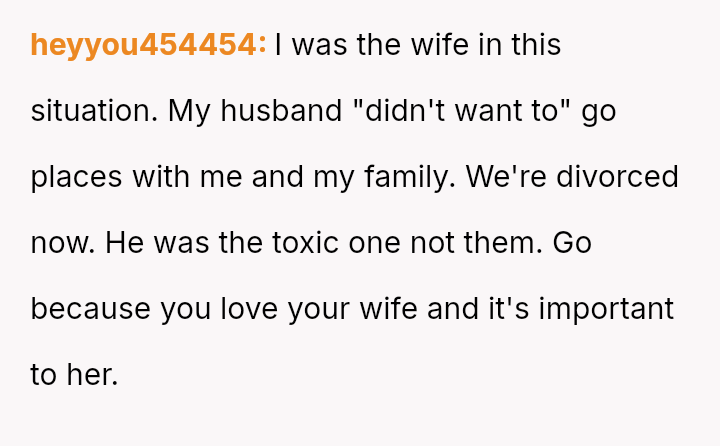This screenshot has height=446, width=720.
Task: Click the word "Go" ending the fourth line
Action: click(572, 243)
